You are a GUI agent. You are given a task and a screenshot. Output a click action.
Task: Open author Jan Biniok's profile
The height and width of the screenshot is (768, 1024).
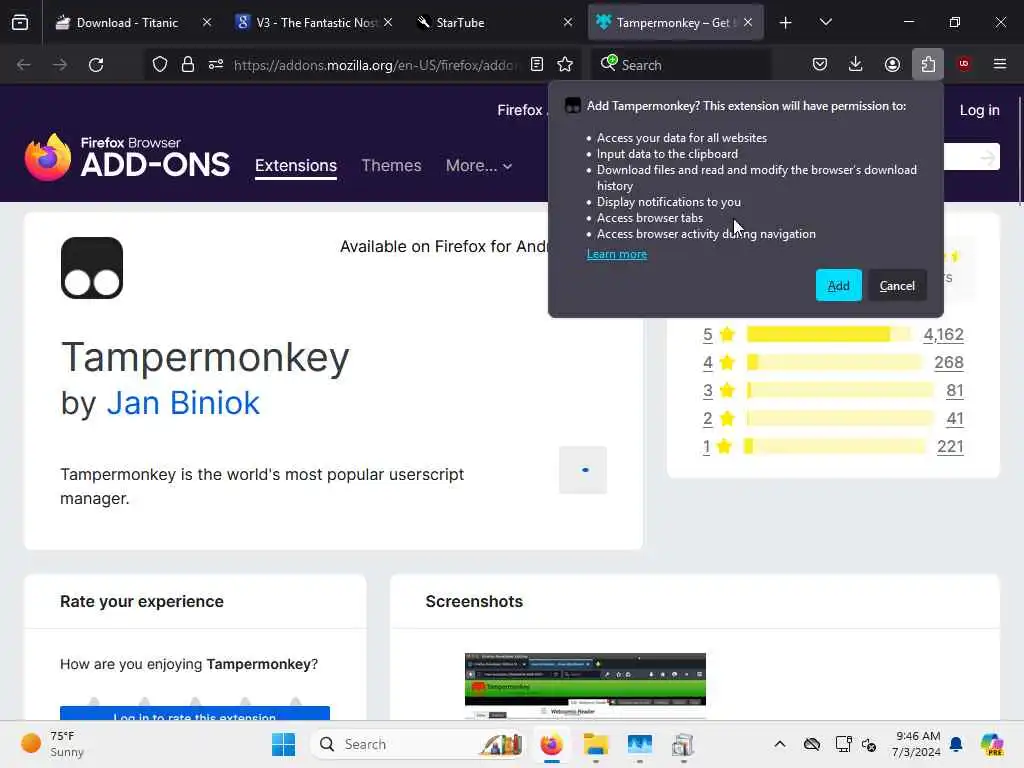point(183,403)
